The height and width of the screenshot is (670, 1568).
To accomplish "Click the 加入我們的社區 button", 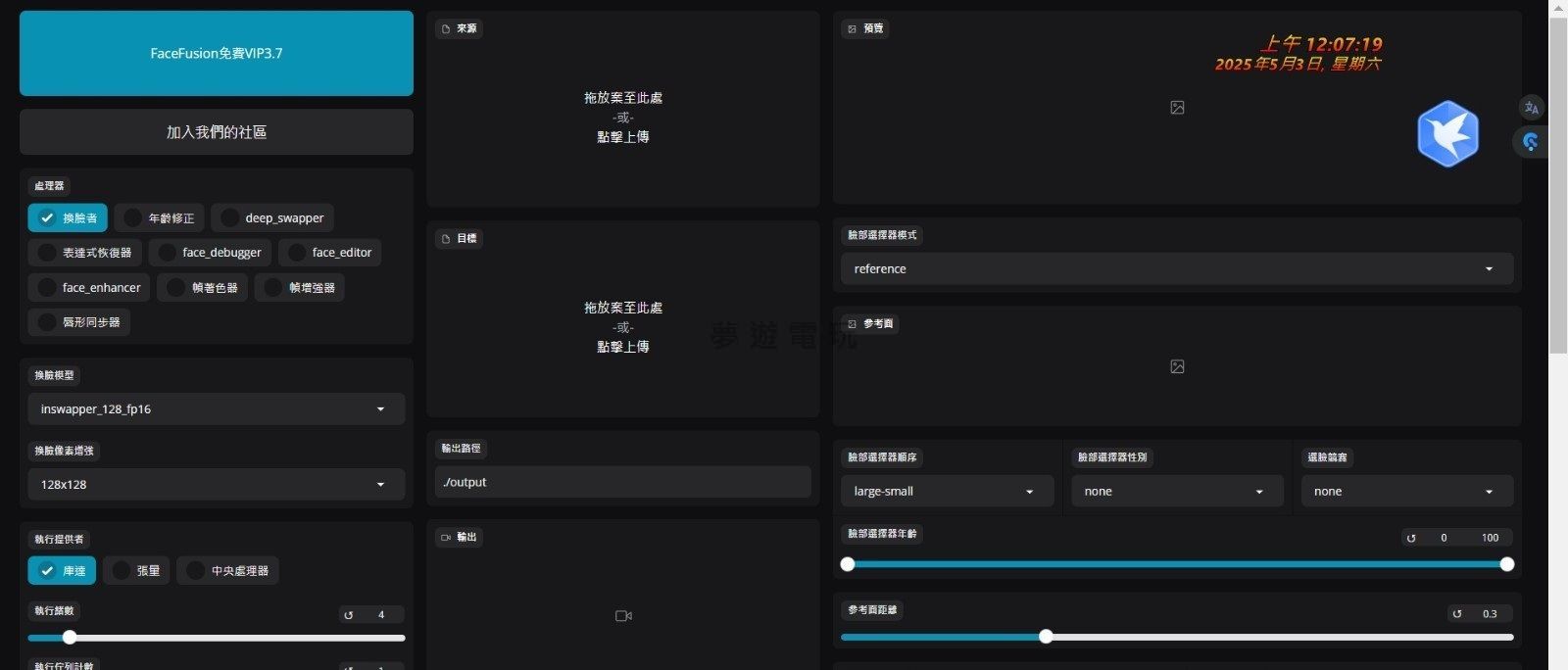I will [217, 132].
